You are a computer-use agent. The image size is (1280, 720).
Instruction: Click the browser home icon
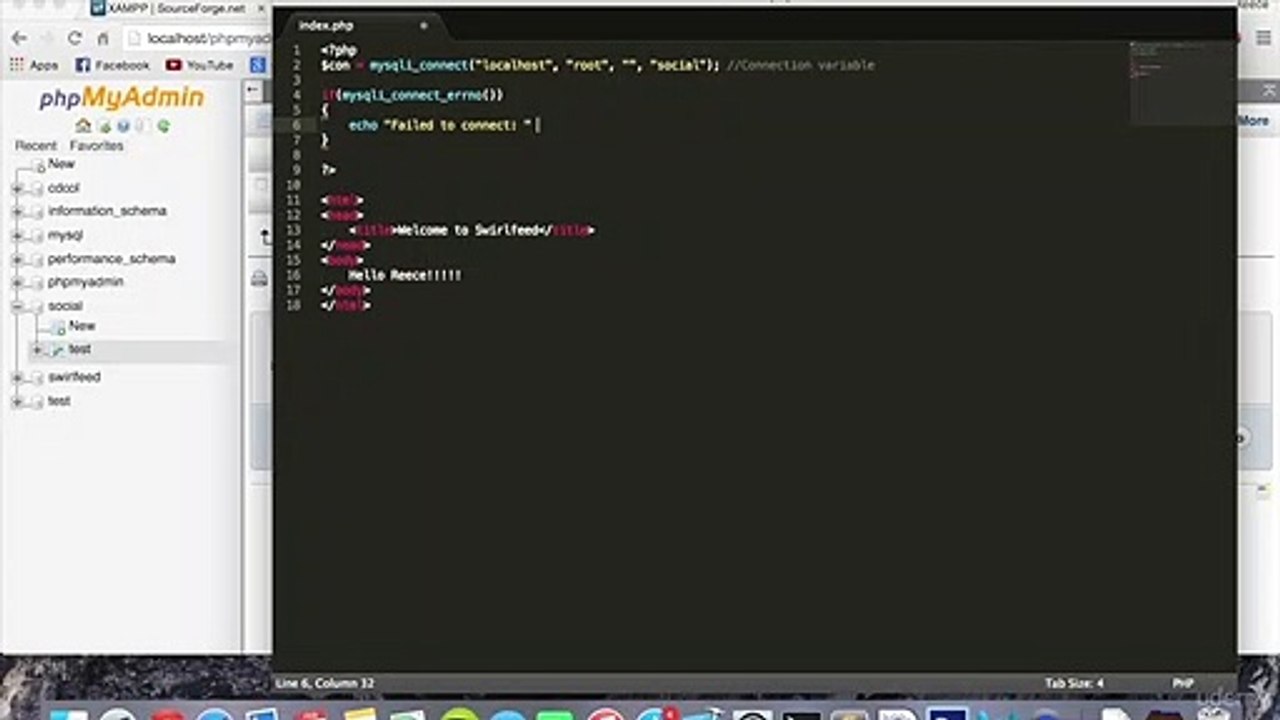tap(102, 38)
